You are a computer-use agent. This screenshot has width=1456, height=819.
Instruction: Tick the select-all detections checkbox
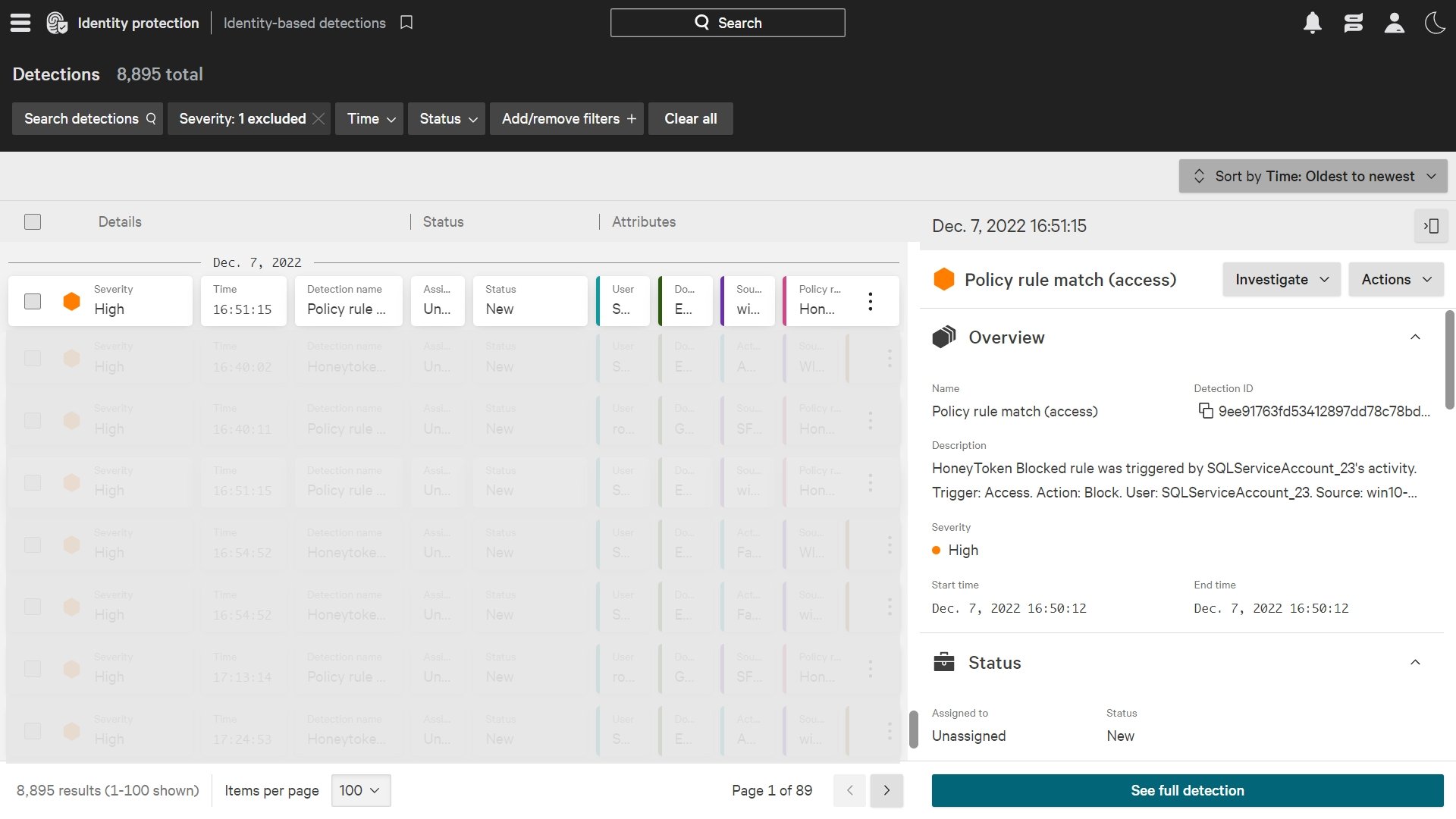coord(33,222)
